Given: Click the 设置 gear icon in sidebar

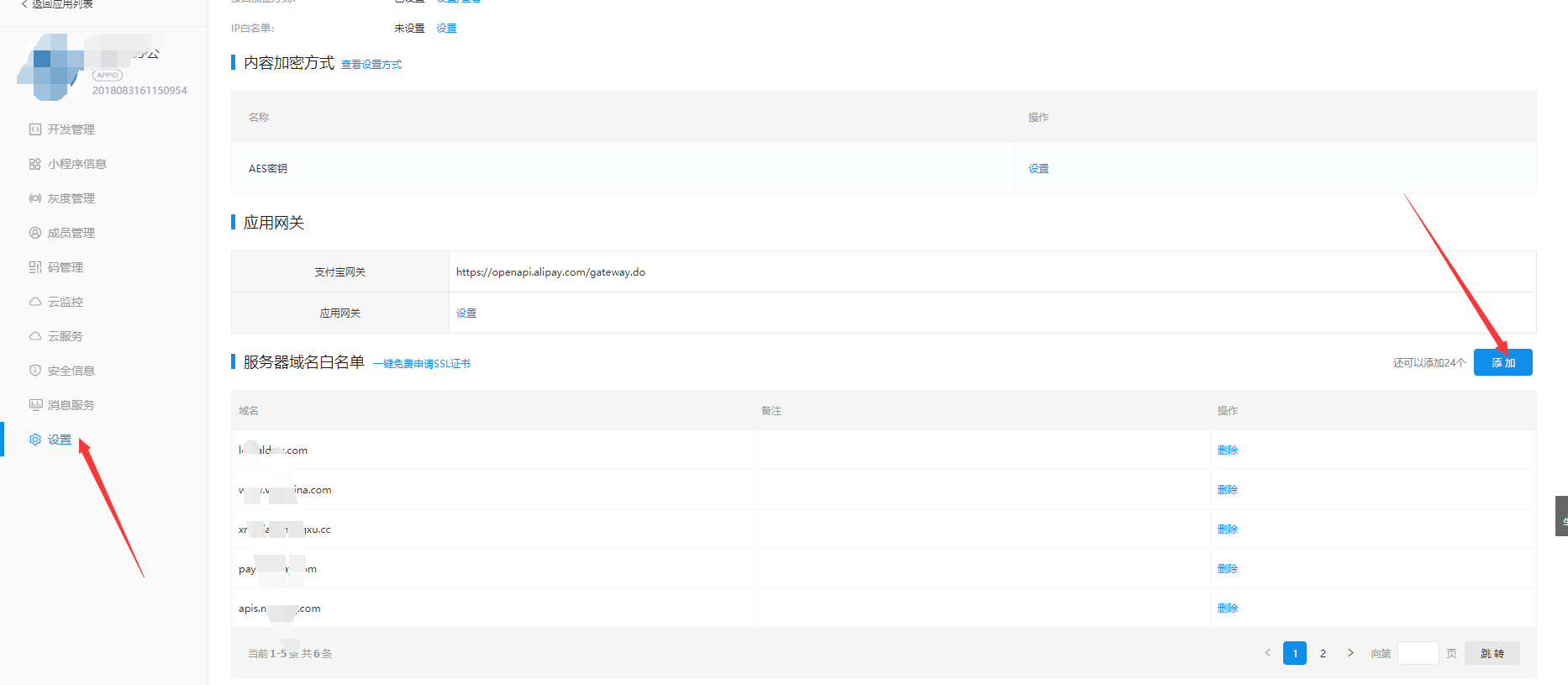Looking at the screenshot, I should [x=35, y=440].
